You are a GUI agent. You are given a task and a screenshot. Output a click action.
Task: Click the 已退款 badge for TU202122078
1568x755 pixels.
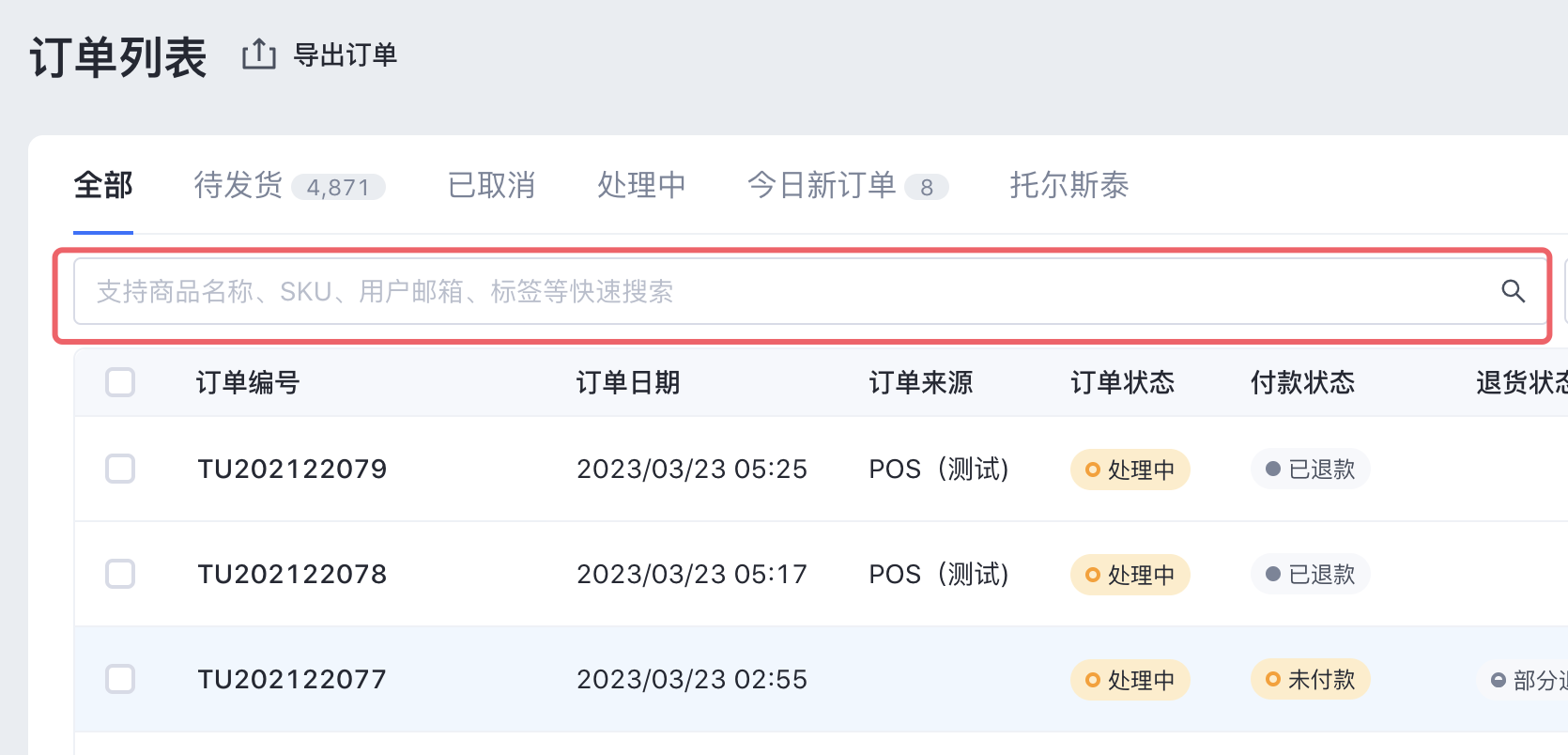tap(1310, 574)
